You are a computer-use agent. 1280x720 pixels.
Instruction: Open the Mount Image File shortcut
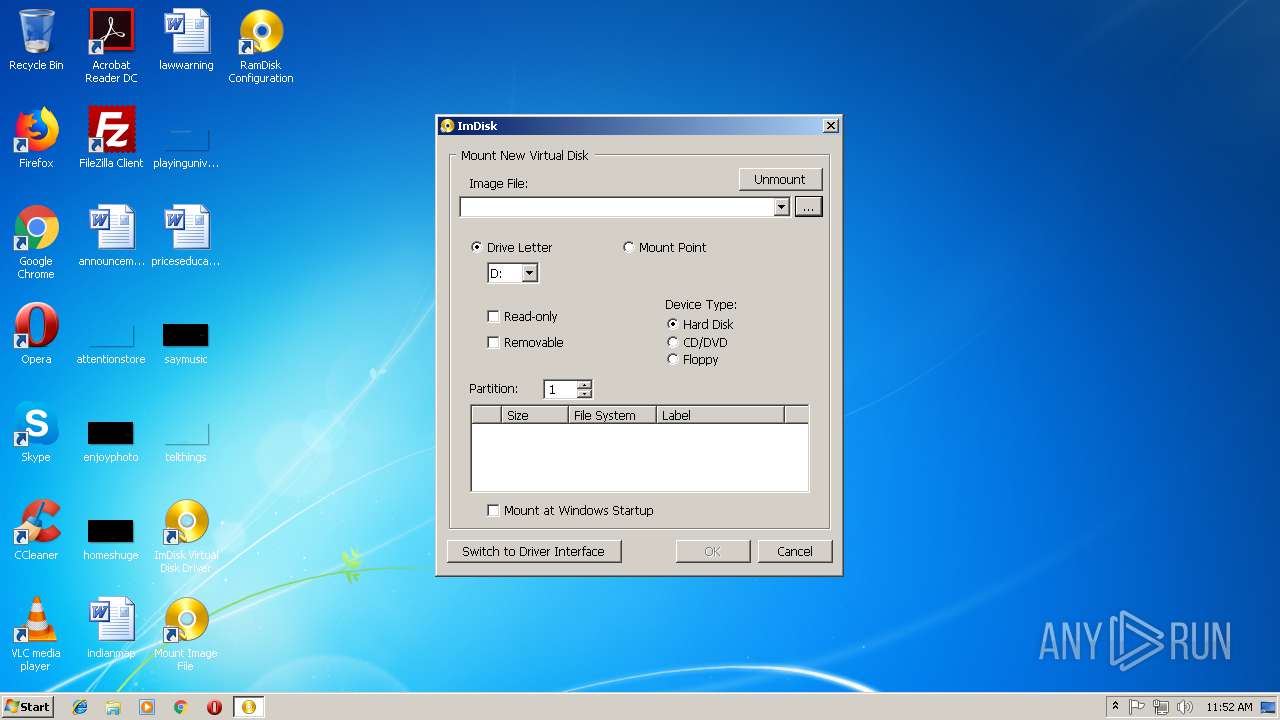[186, 634]
